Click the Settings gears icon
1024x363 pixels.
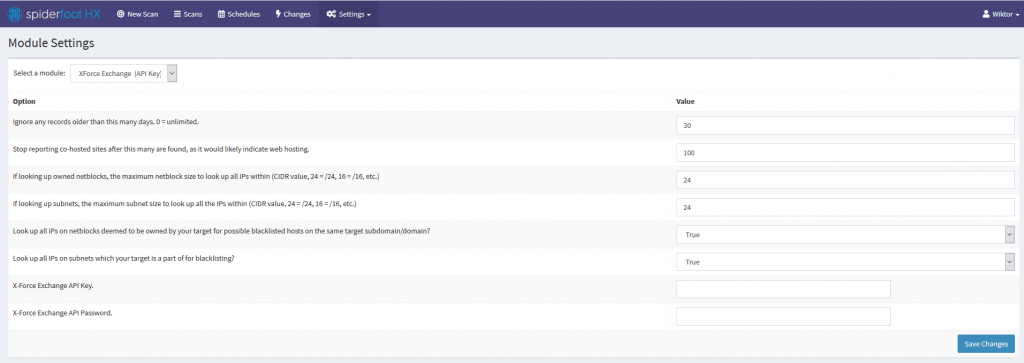pyautogui.click(x=331, y=14)
